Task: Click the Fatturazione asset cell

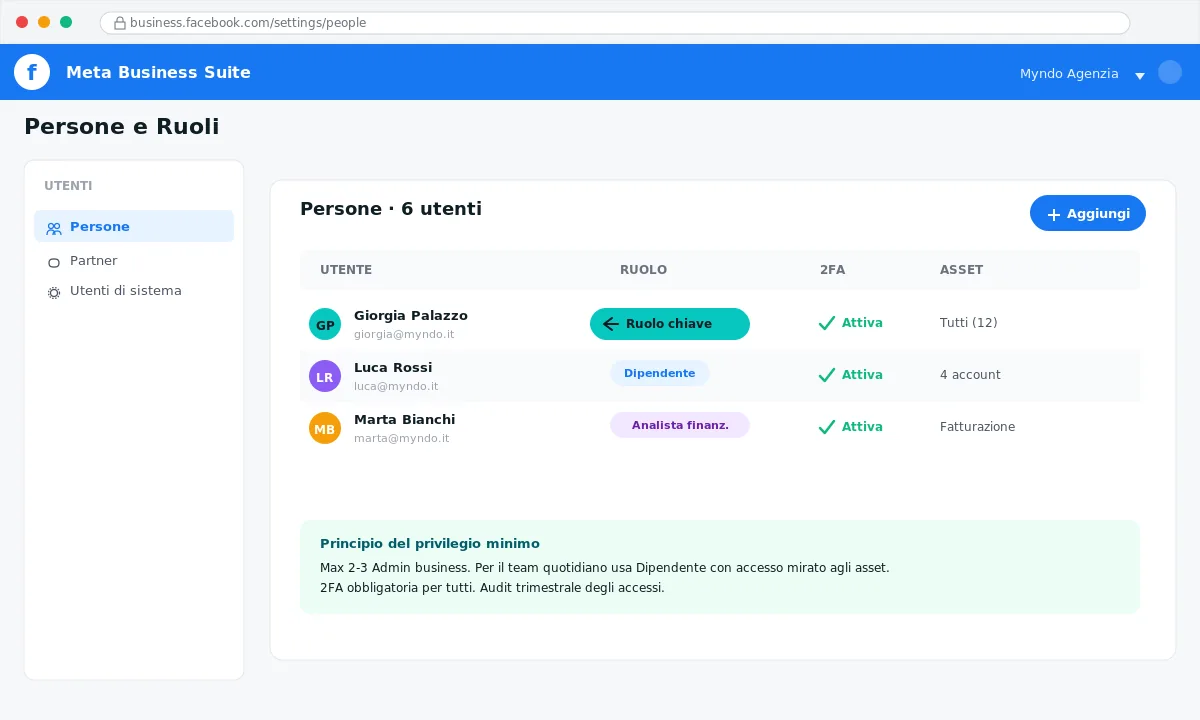Action: coord(977,427)
